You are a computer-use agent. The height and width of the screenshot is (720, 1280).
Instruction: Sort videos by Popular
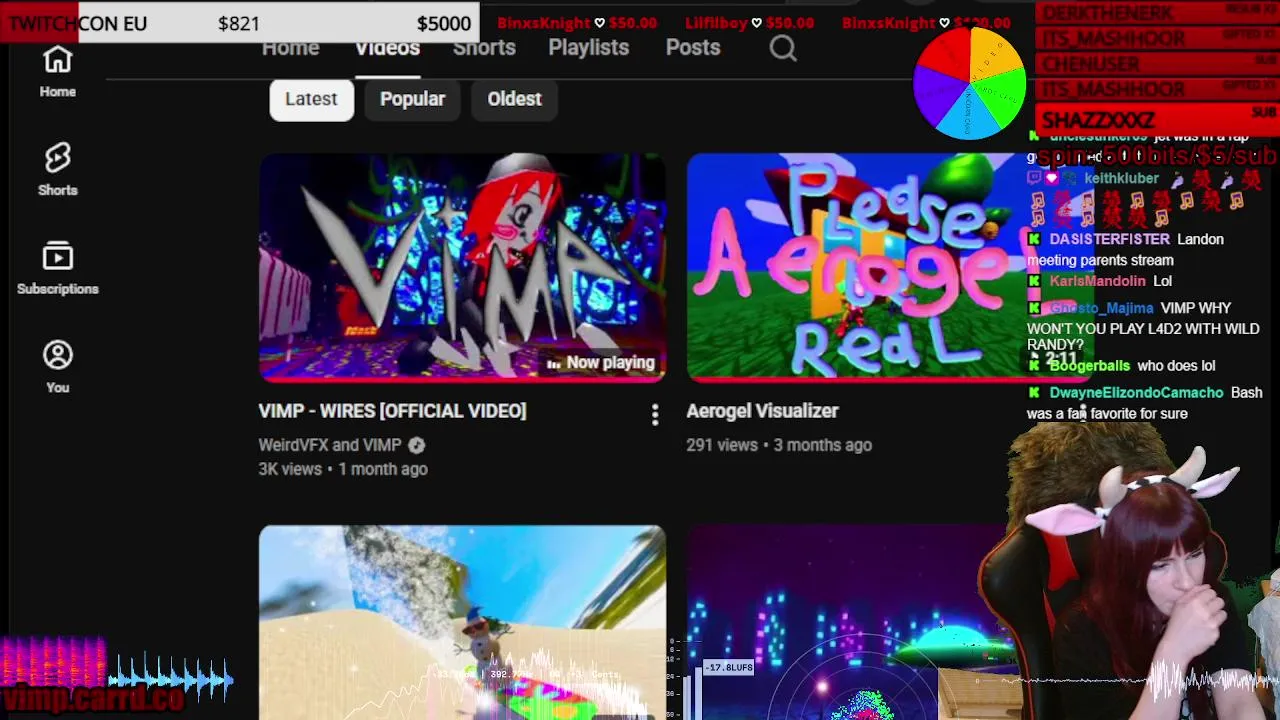[x=412, y=99]
